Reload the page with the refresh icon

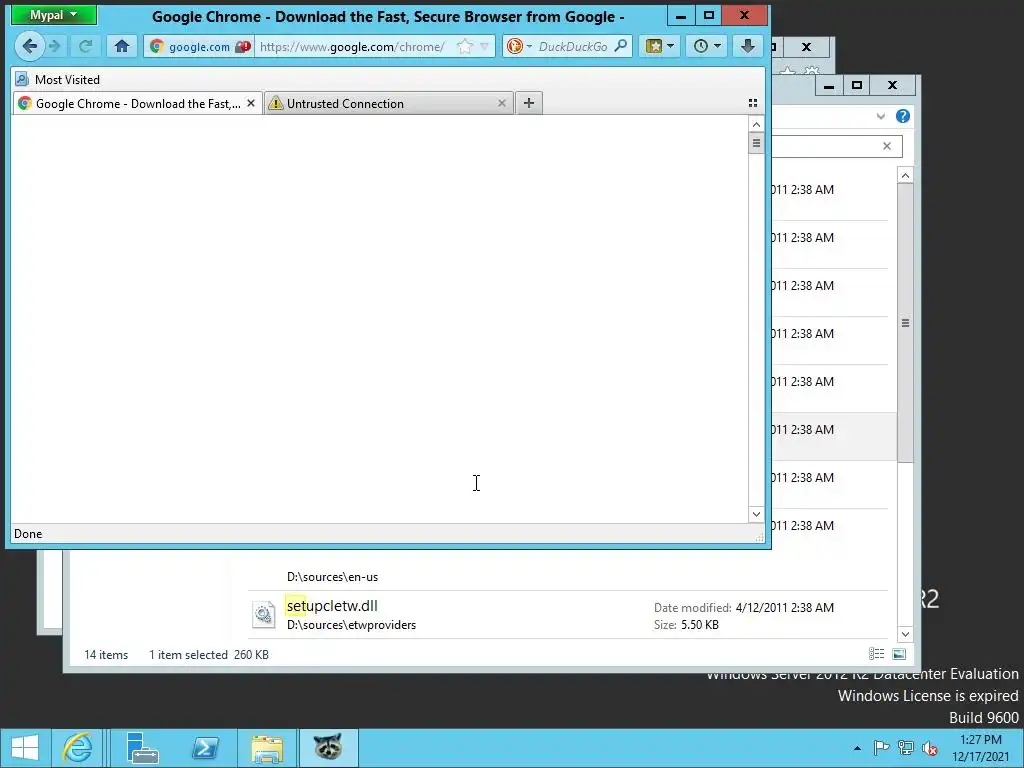tap(86, 46)
